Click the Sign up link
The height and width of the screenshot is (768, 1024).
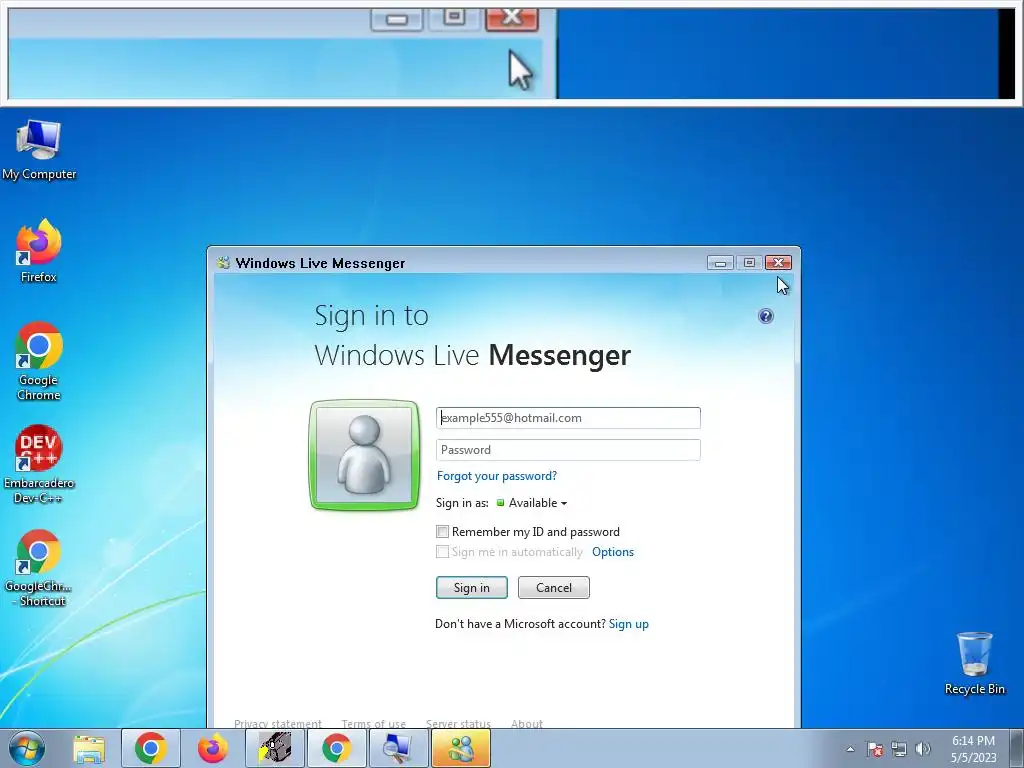628,624
